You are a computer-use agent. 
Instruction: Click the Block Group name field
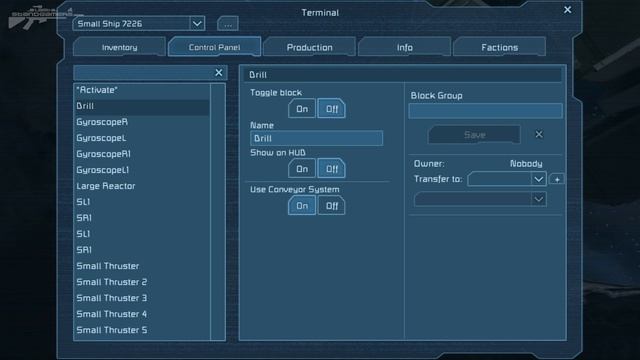(x=485, y=111)
